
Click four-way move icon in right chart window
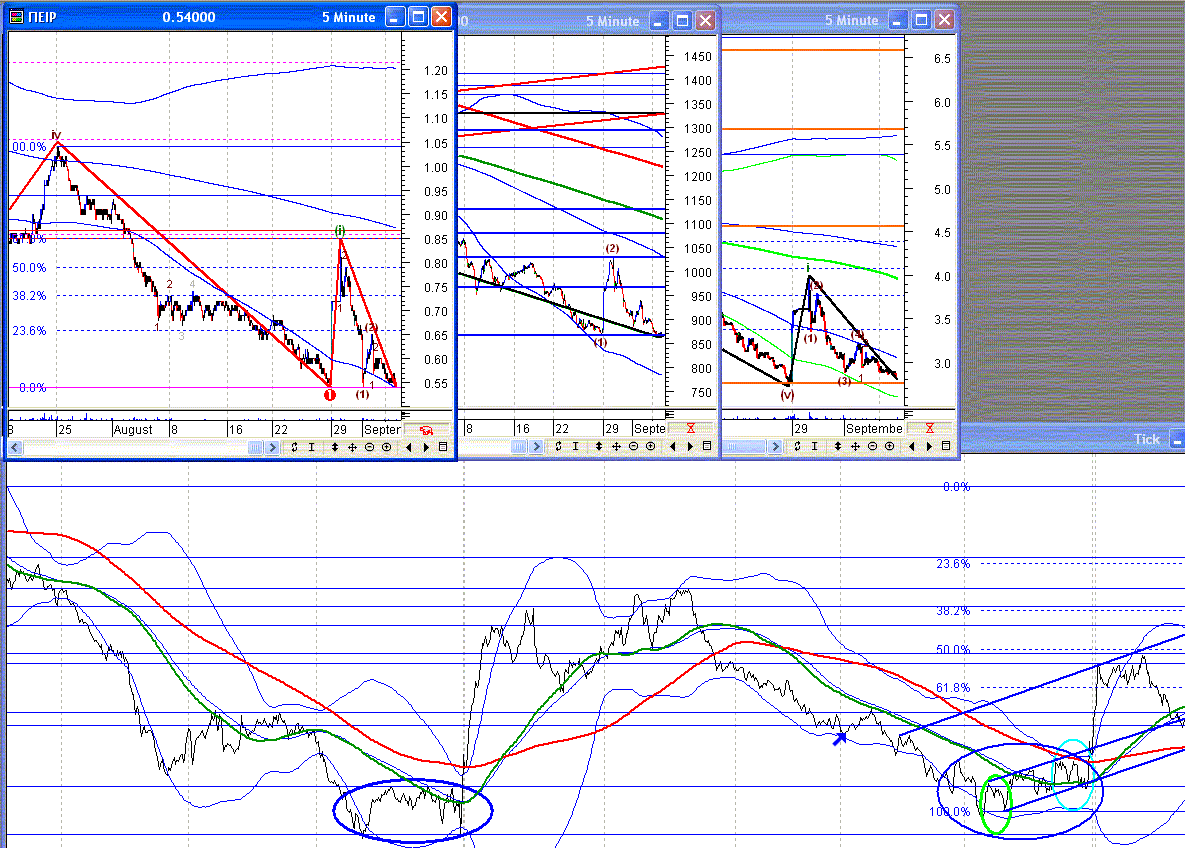tap(855, 446)
